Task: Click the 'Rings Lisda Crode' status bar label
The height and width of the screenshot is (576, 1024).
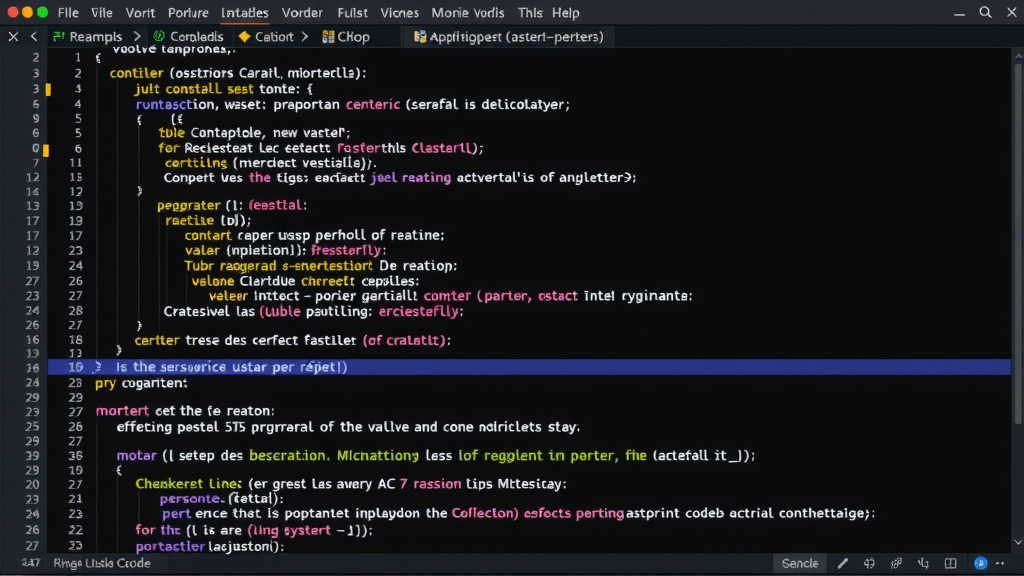Action: coord(102,563)
